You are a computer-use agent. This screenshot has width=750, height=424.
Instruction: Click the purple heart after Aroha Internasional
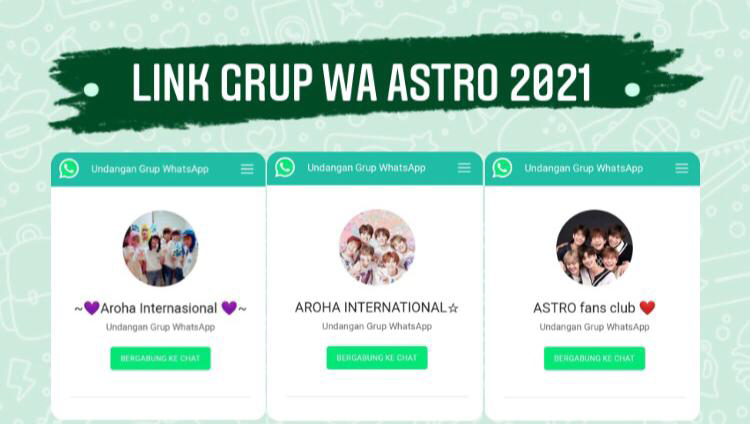click(229, 308)
